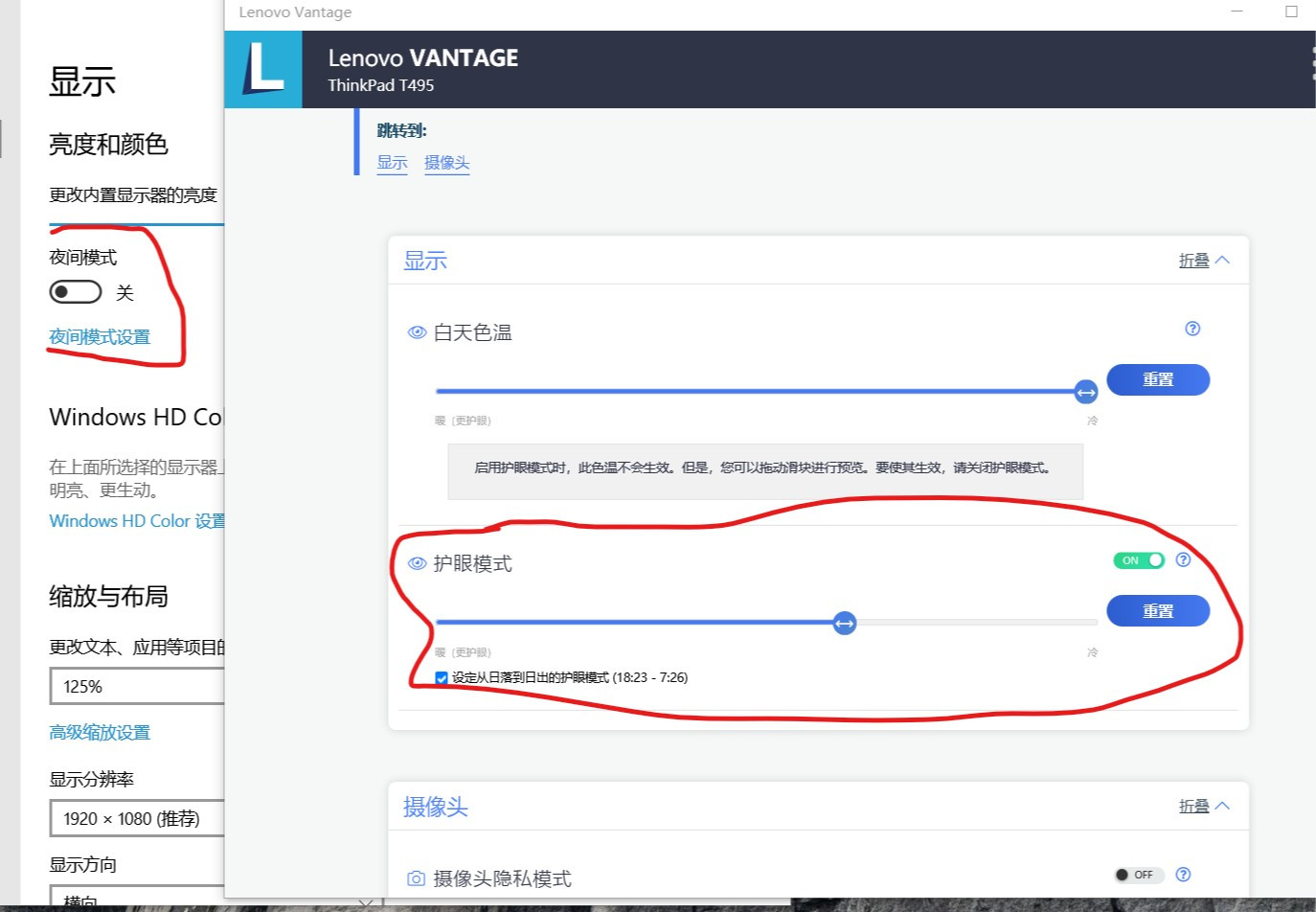
Task: Jump to 摄像头 via the 跳转到 link
Action: click(447, 163)
